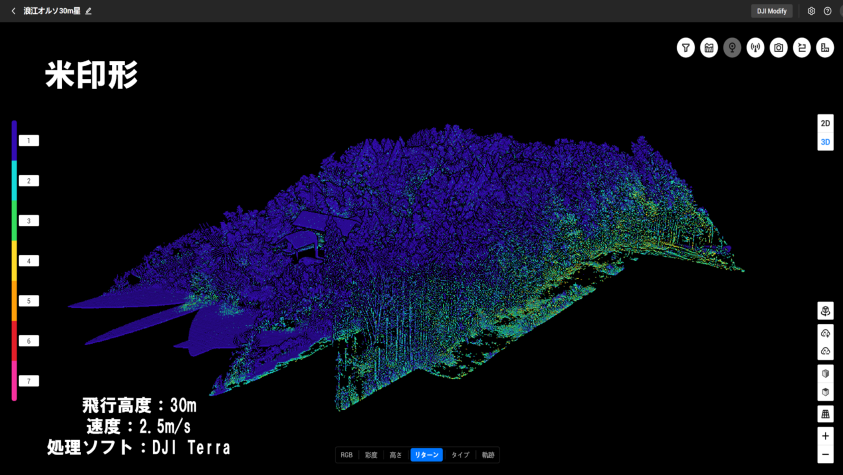The height and width of the screenshot is (475, 843).
Task: Select the RGB coloring tab
Action: 346,455
